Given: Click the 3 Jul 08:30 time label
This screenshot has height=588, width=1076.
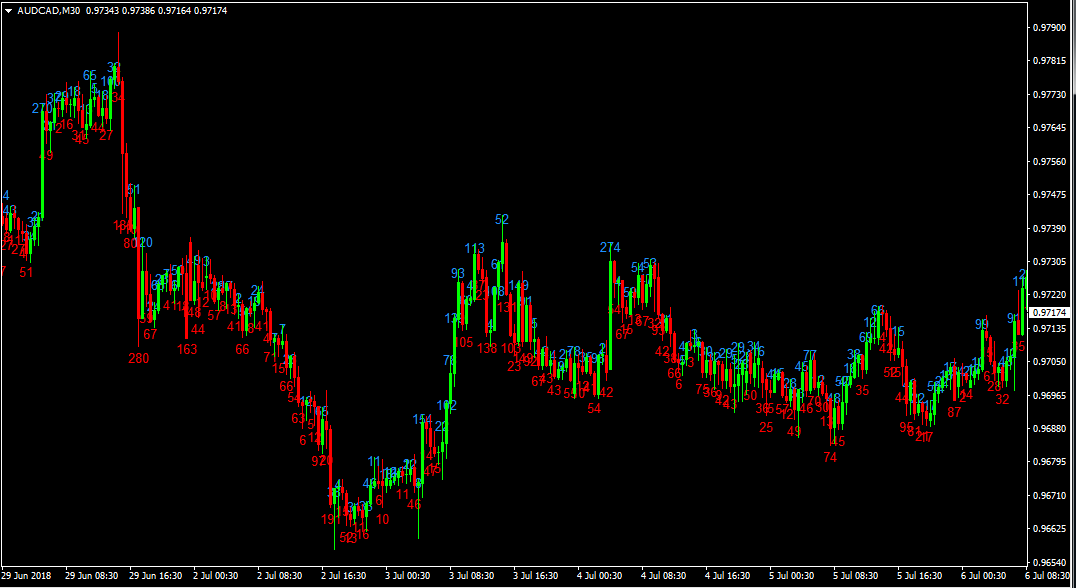Looking at the screenshot, I should (472, 576).
